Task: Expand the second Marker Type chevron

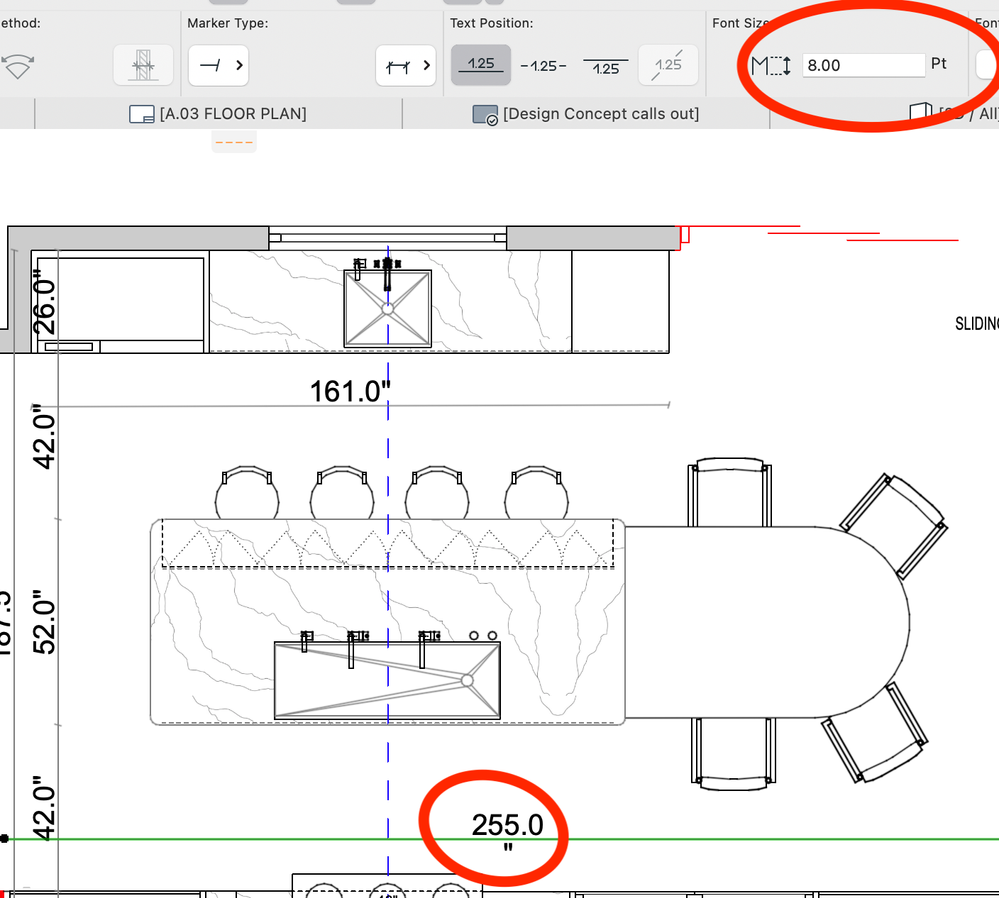Action: 425,65
